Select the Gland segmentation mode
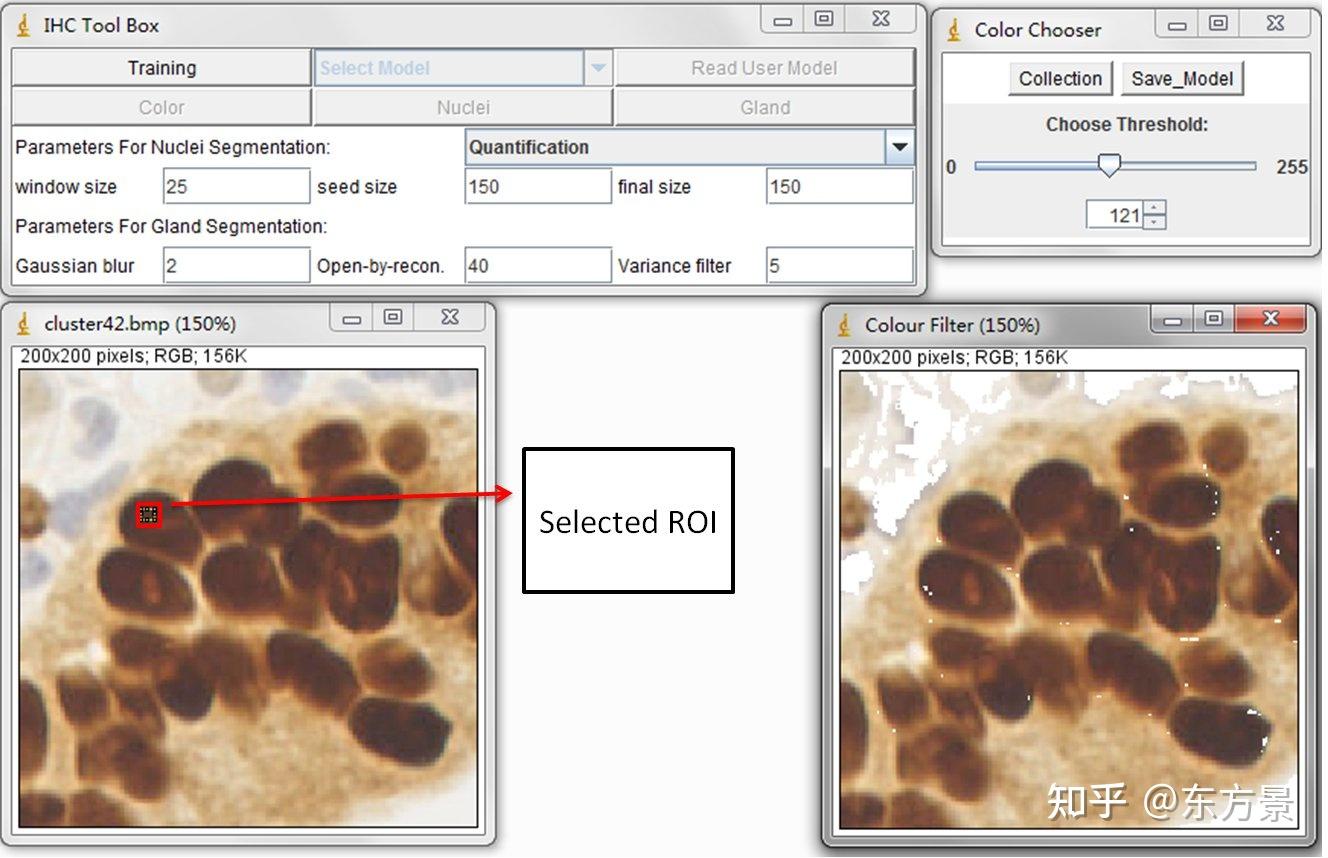Screen dimensions: 1328x858 click(765, 106)
